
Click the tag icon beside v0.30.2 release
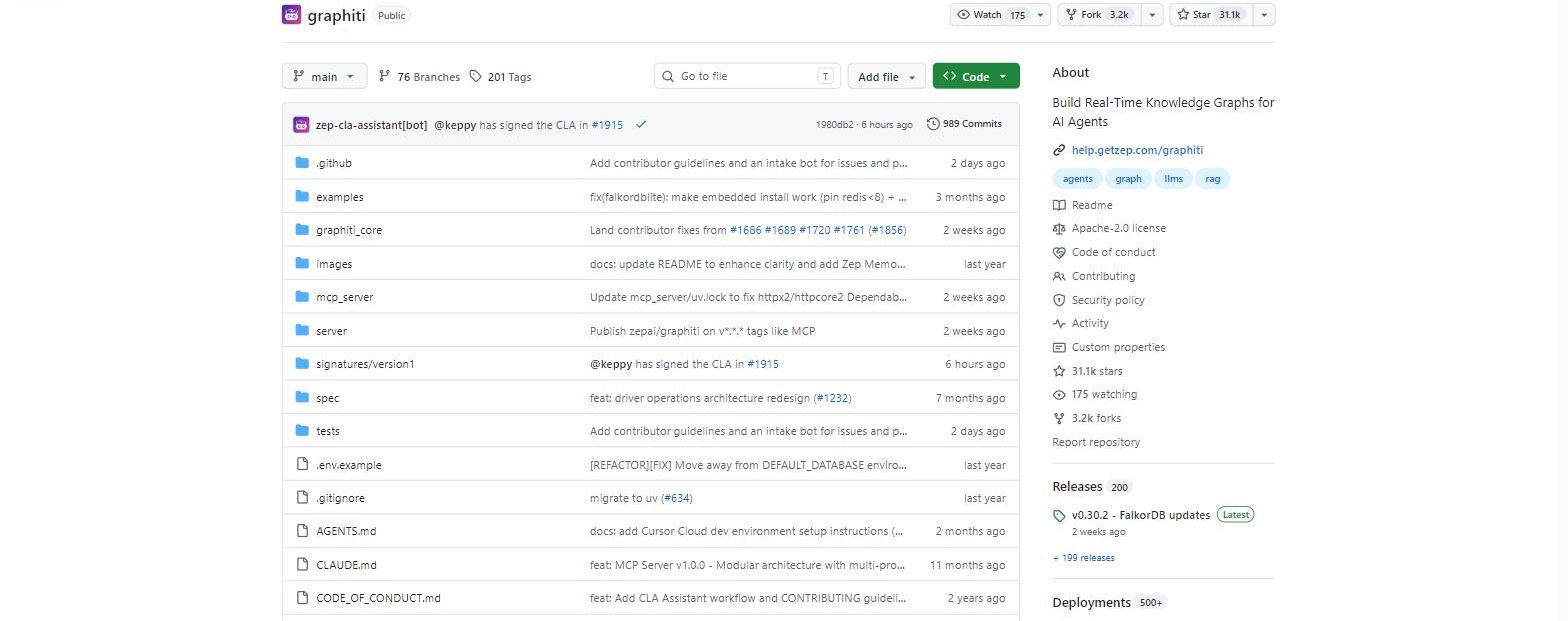tap(1059, 516)
